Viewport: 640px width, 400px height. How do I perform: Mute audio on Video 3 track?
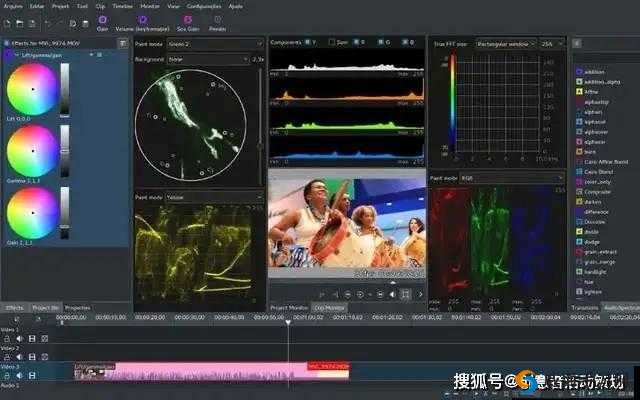point(19,375)
